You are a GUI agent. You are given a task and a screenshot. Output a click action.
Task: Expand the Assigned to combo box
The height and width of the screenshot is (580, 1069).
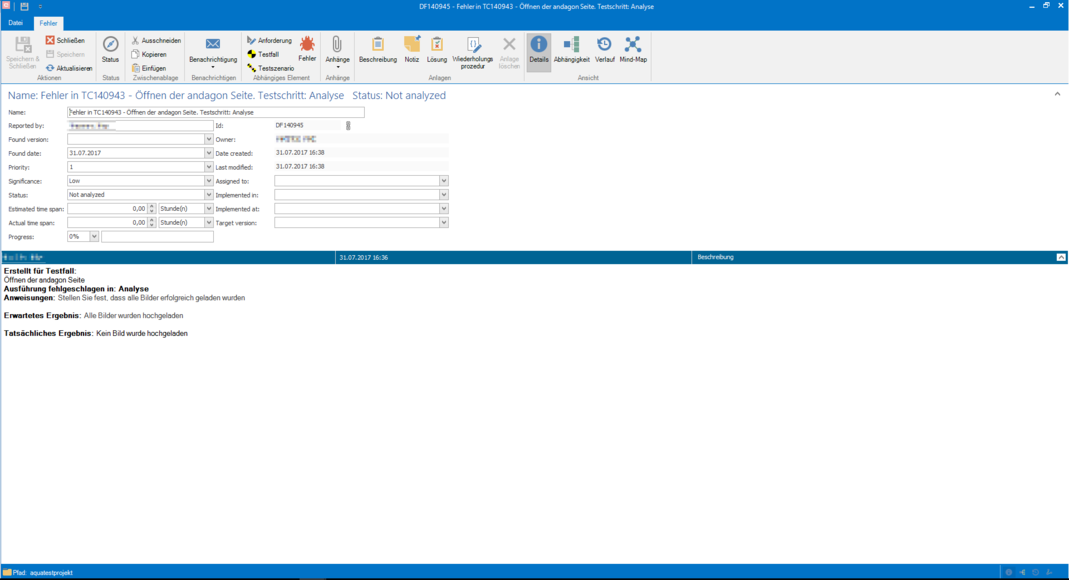[x=444, y=181]
